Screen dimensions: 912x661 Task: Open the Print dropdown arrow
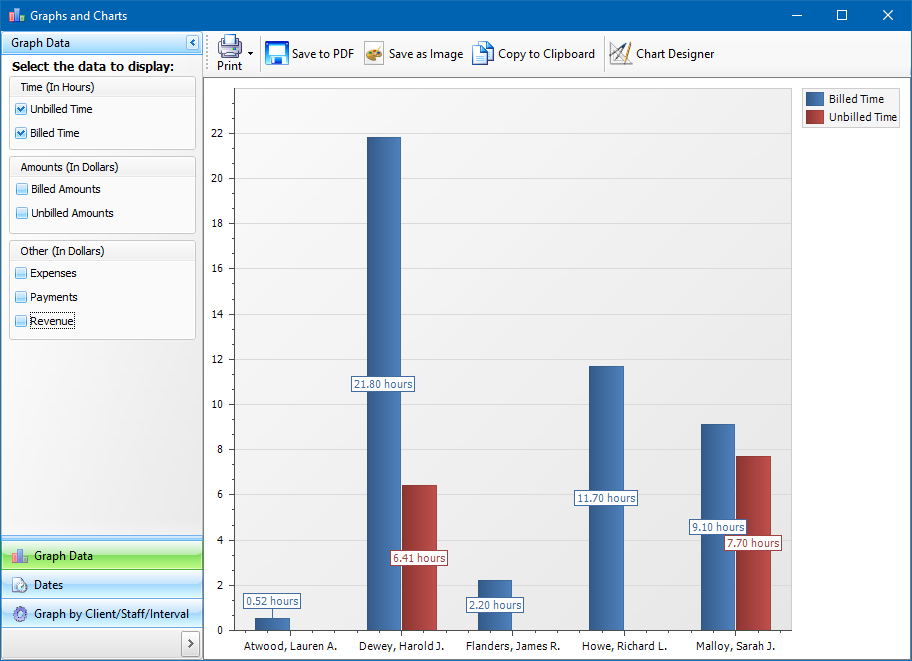[x=250, y=54]
